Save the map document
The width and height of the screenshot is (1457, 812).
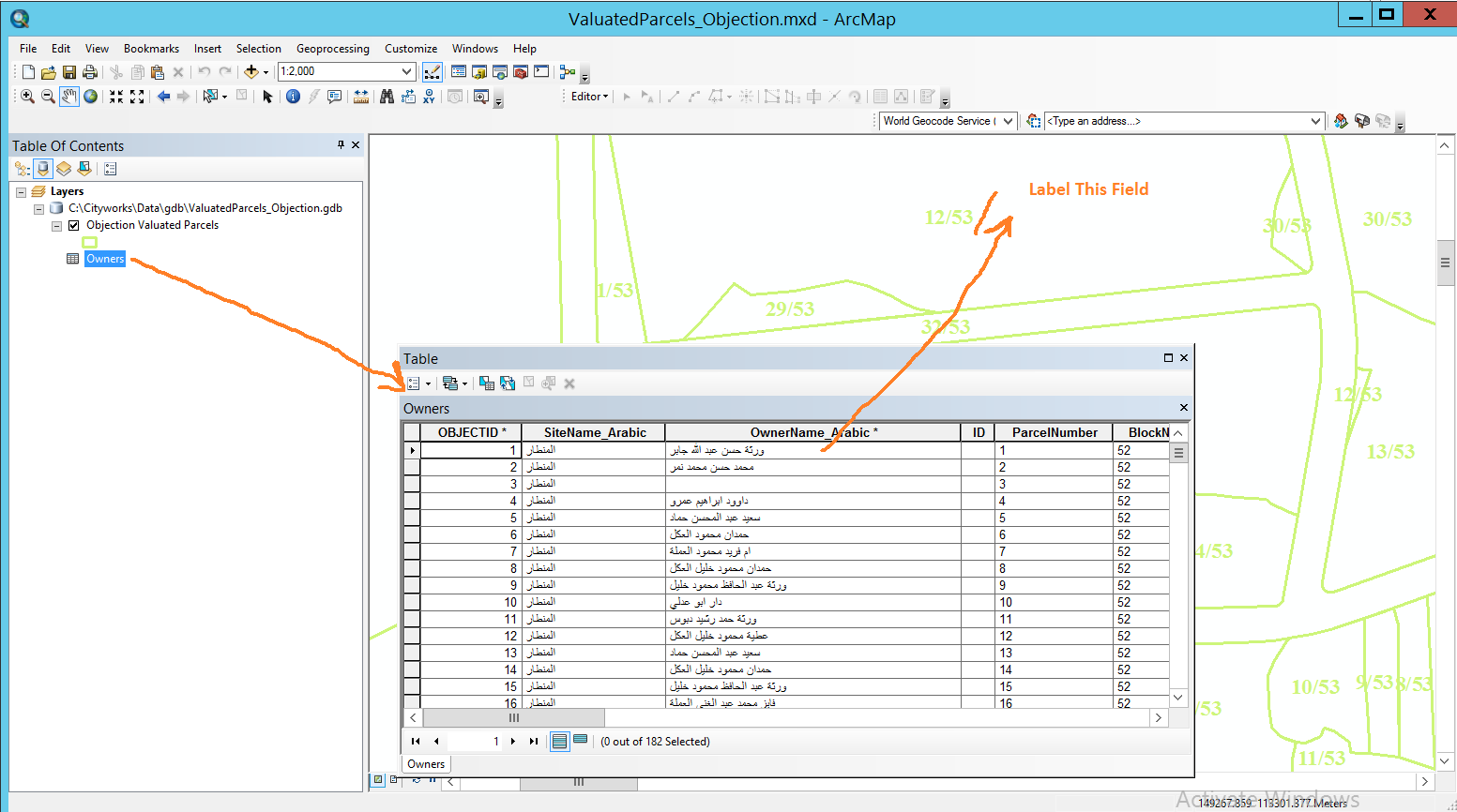(x=69, y=72)
